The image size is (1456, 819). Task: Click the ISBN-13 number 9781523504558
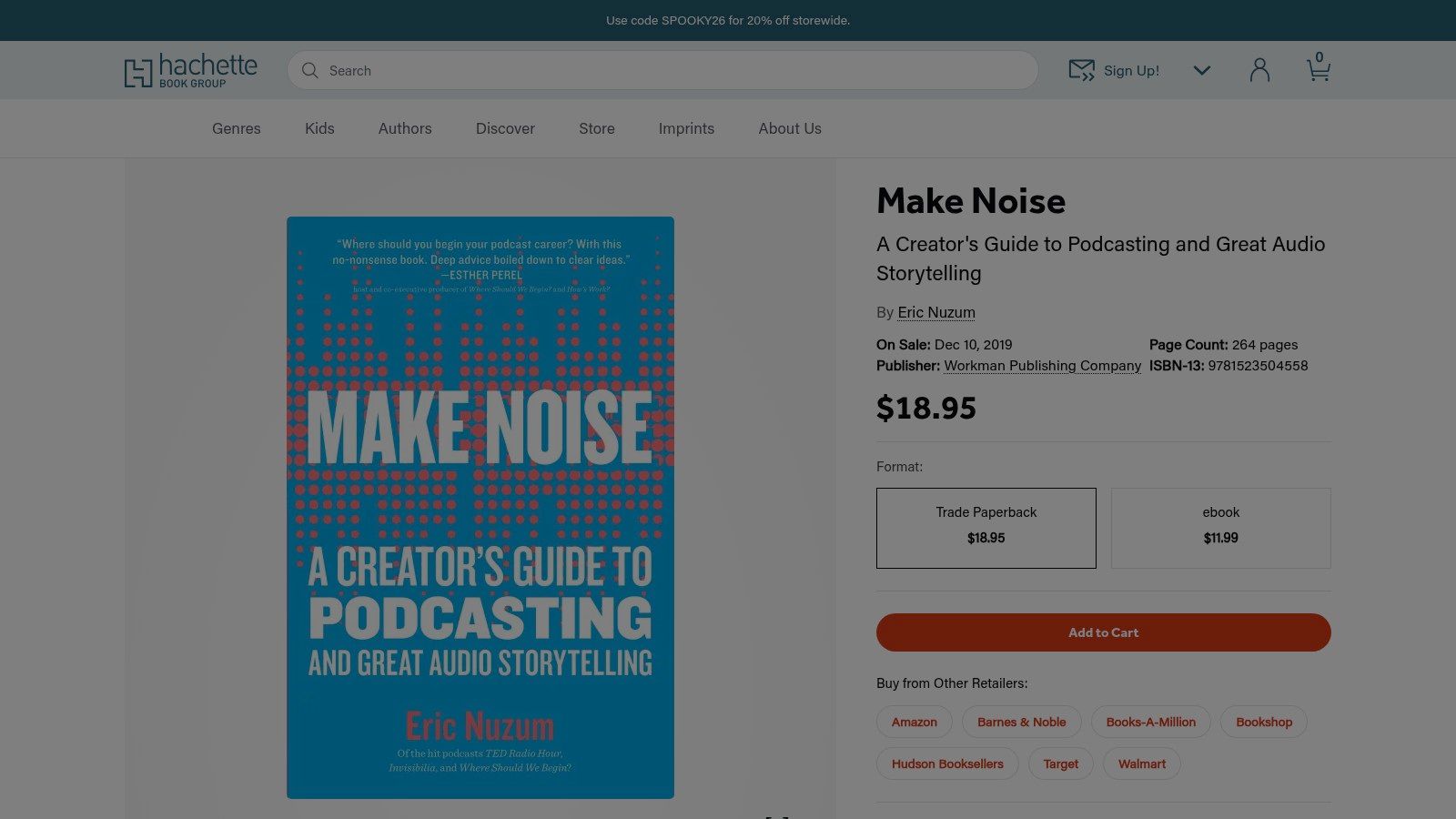click(x=1258, y=366)
